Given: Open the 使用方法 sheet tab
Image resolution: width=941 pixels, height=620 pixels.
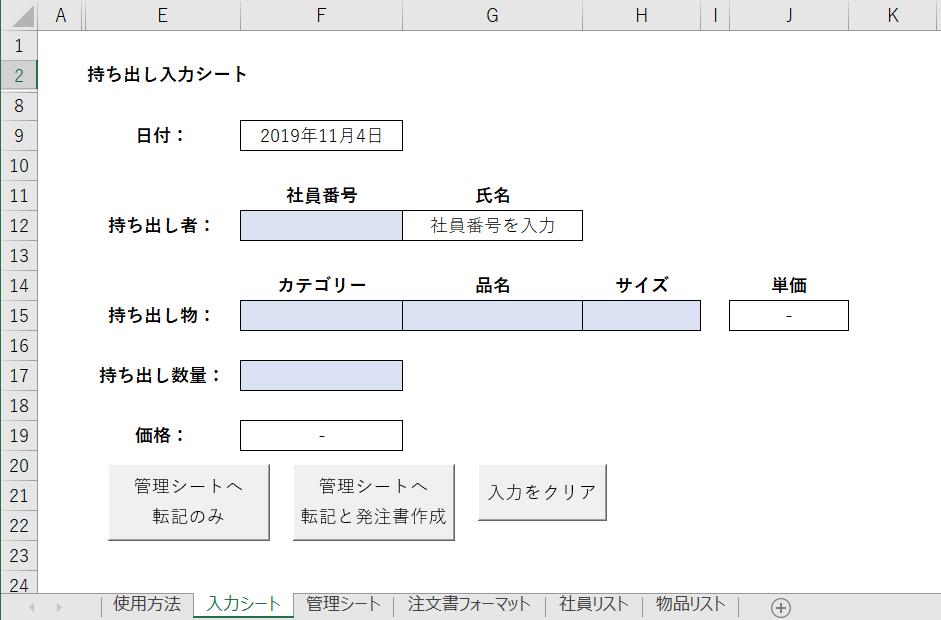Looking at the screenshot, I should point(147,604).
